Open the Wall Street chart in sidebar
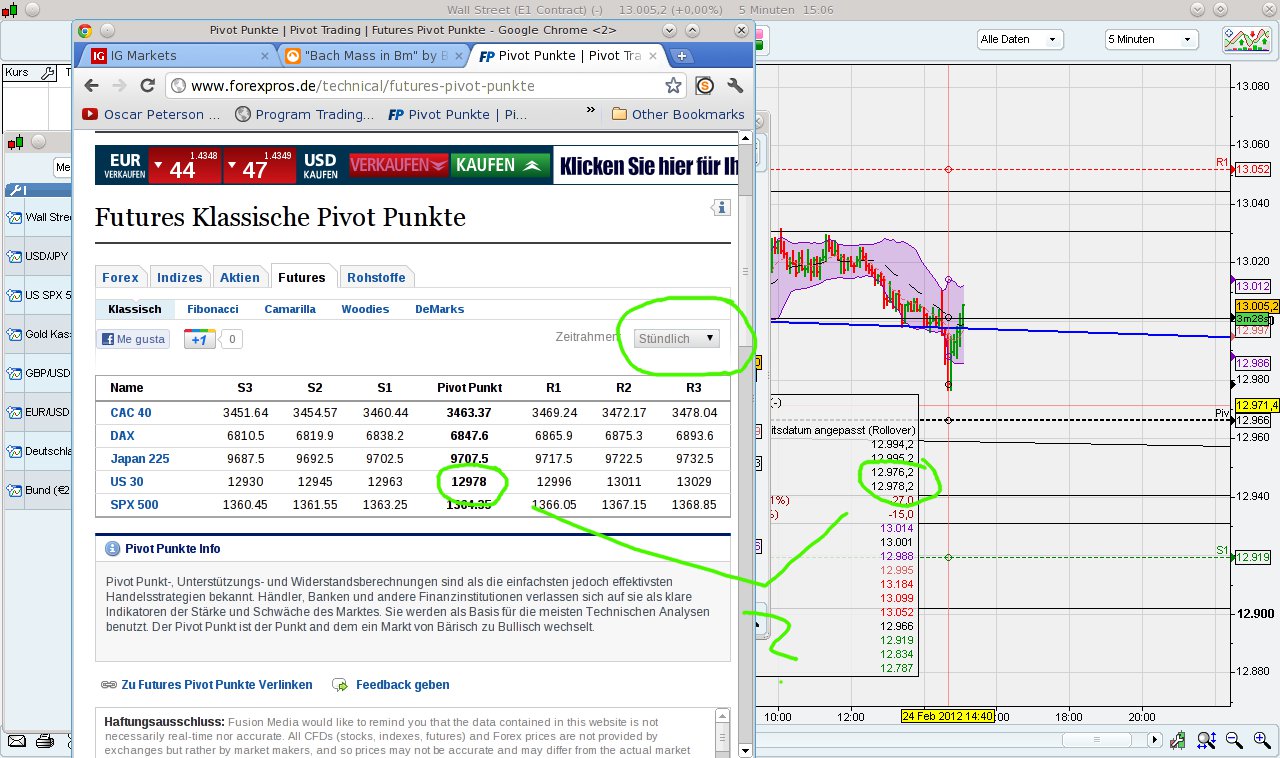The height and width of the screenshot is (758, 1280). click(40, 217)
